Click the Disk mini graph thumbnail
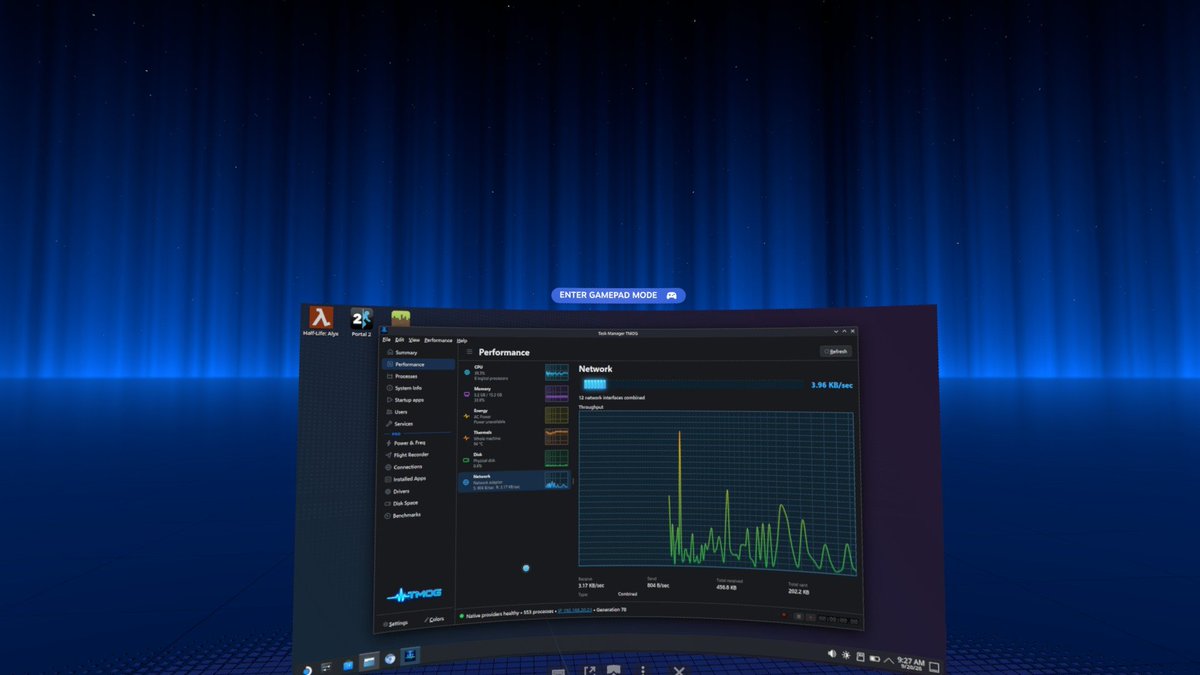 (557, 459)
